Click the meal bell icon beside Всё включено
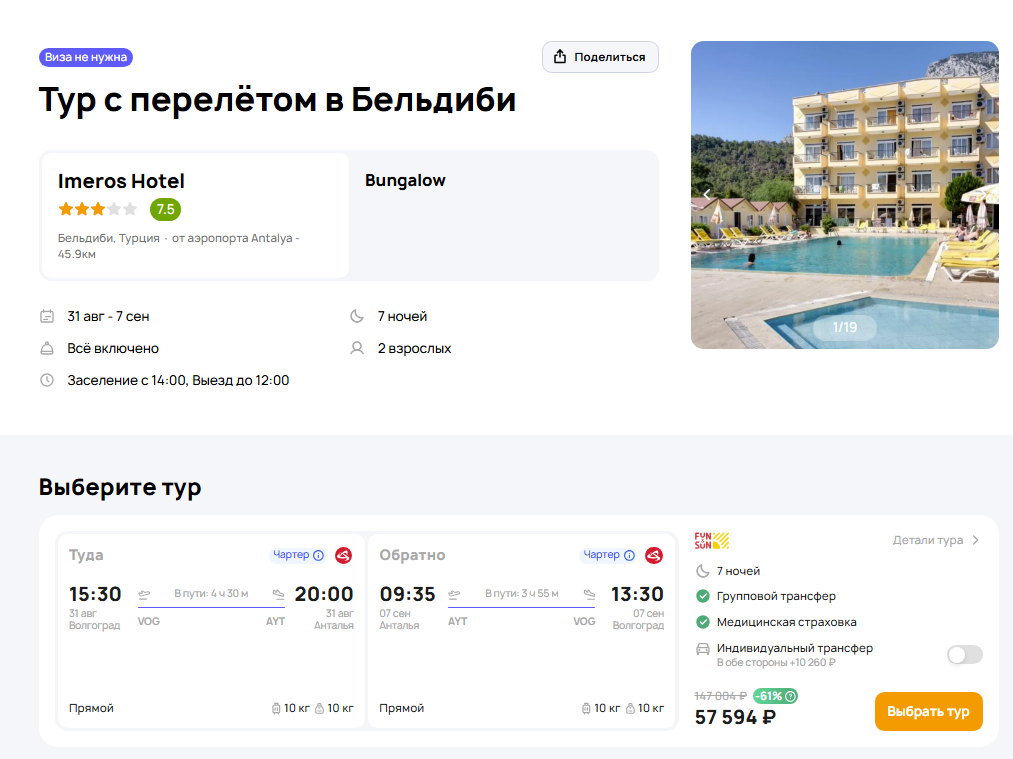The height and width of the screenshot is (759, 1013). point(47,349)
